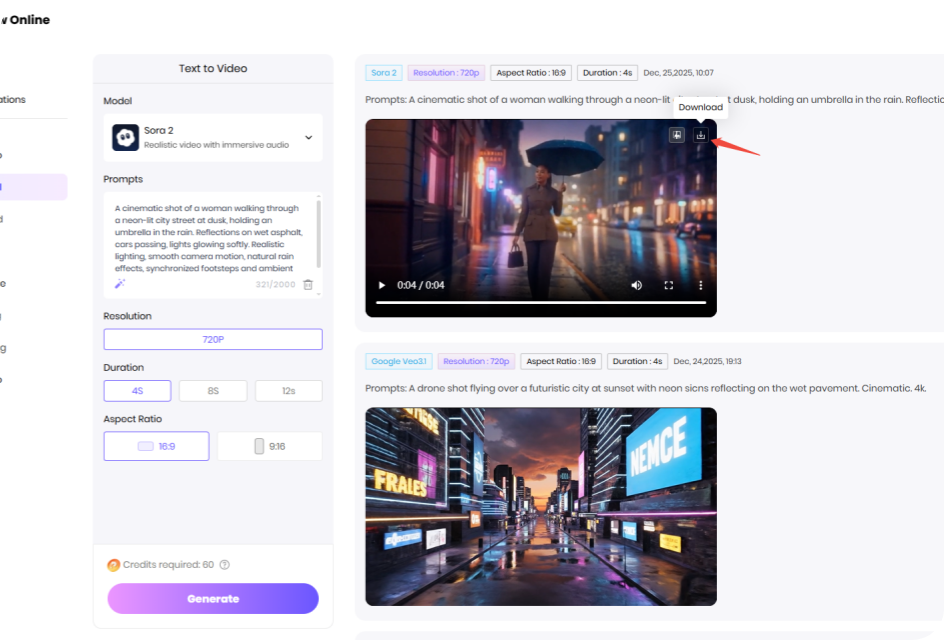Choose the 12s duration option

tap(288, 391)
